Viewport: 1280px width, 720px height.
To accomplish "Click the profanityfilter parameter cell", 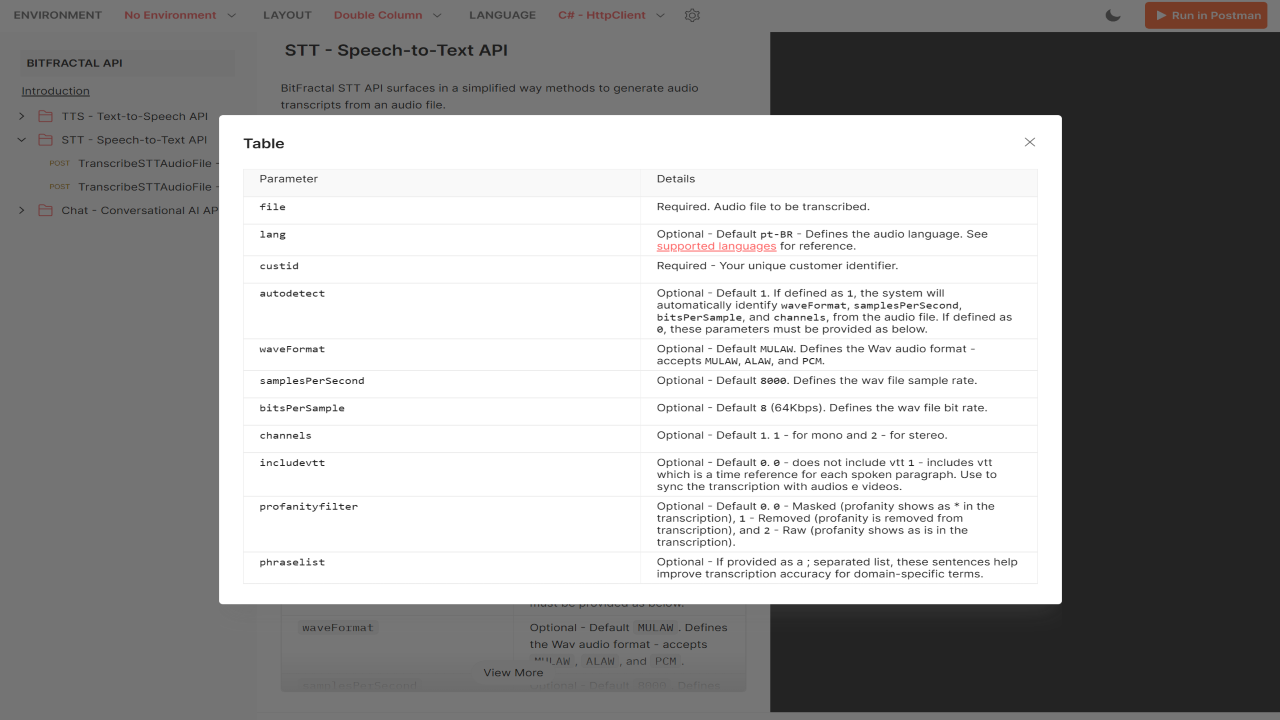I will point(442,524).
